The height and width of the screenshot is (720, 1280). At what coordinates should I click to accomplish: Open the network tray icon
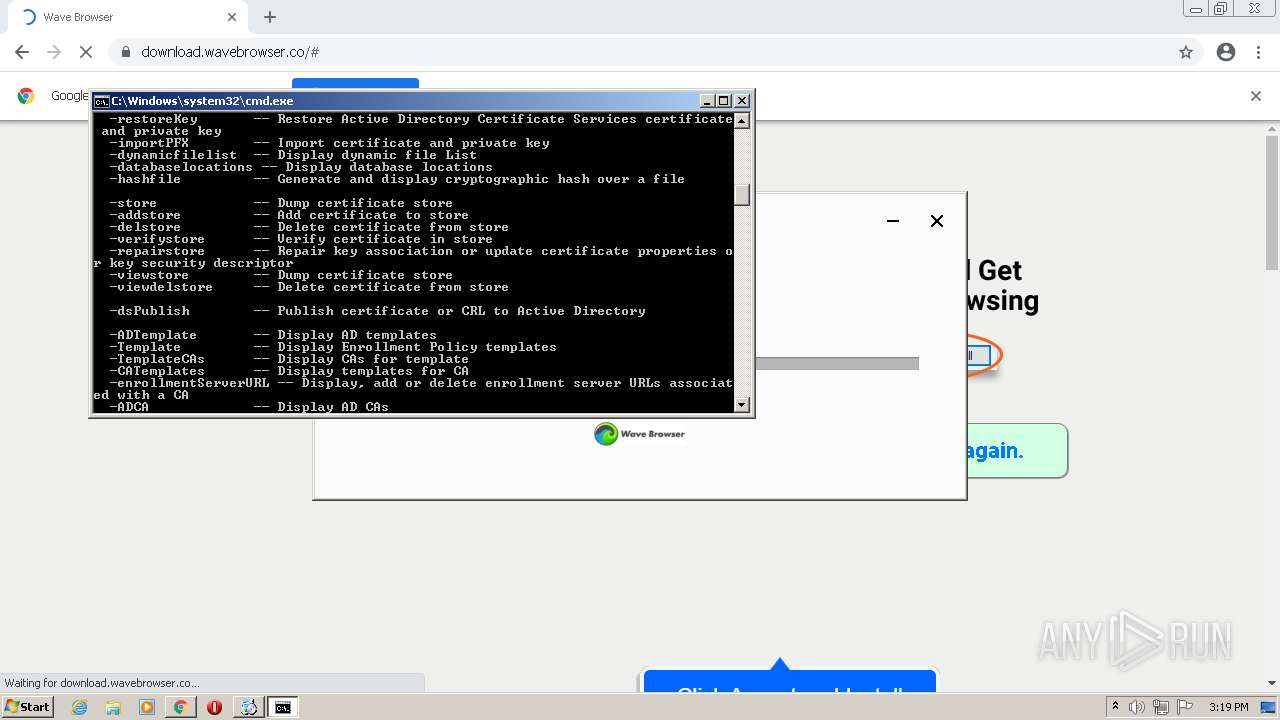1160,707
